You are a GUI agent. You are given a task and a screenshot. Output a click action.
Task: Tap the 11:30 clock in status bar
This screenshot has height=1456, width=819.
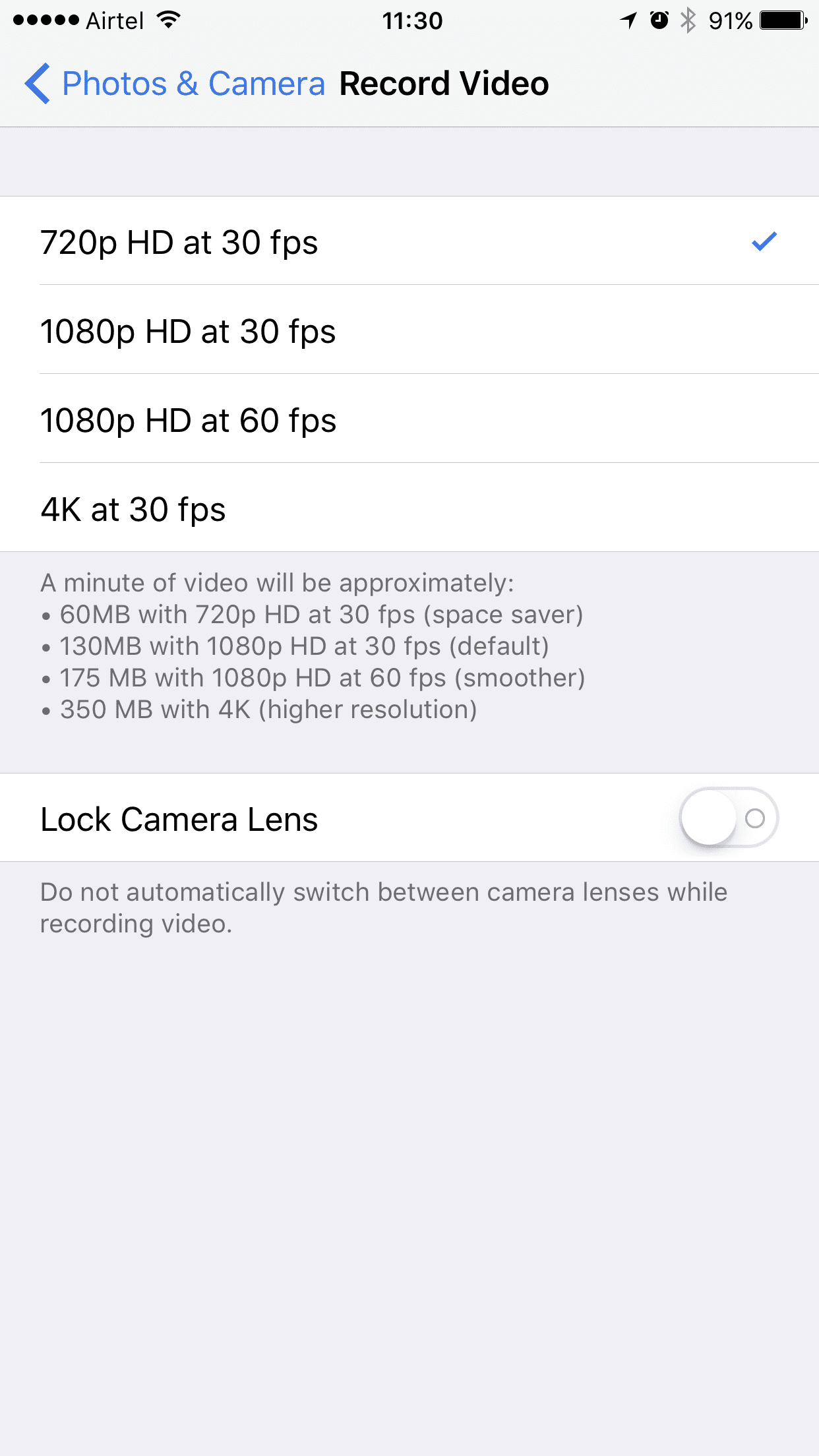[x=412, y=21]
